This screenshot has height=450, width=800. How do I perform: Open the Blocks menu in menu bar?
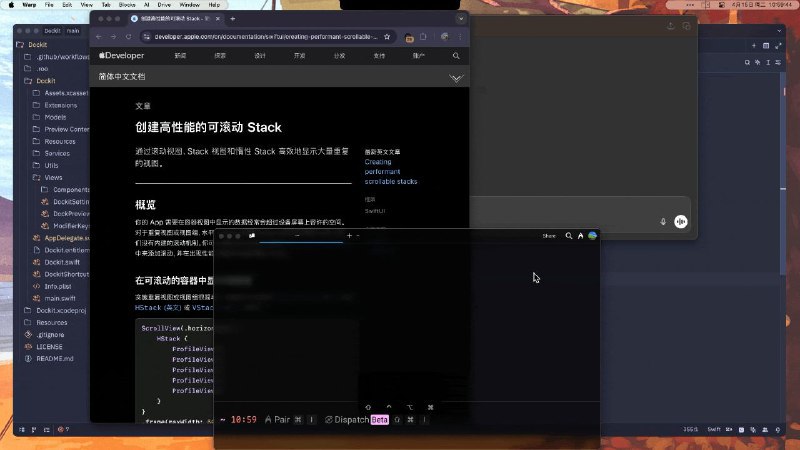point(124,4)
